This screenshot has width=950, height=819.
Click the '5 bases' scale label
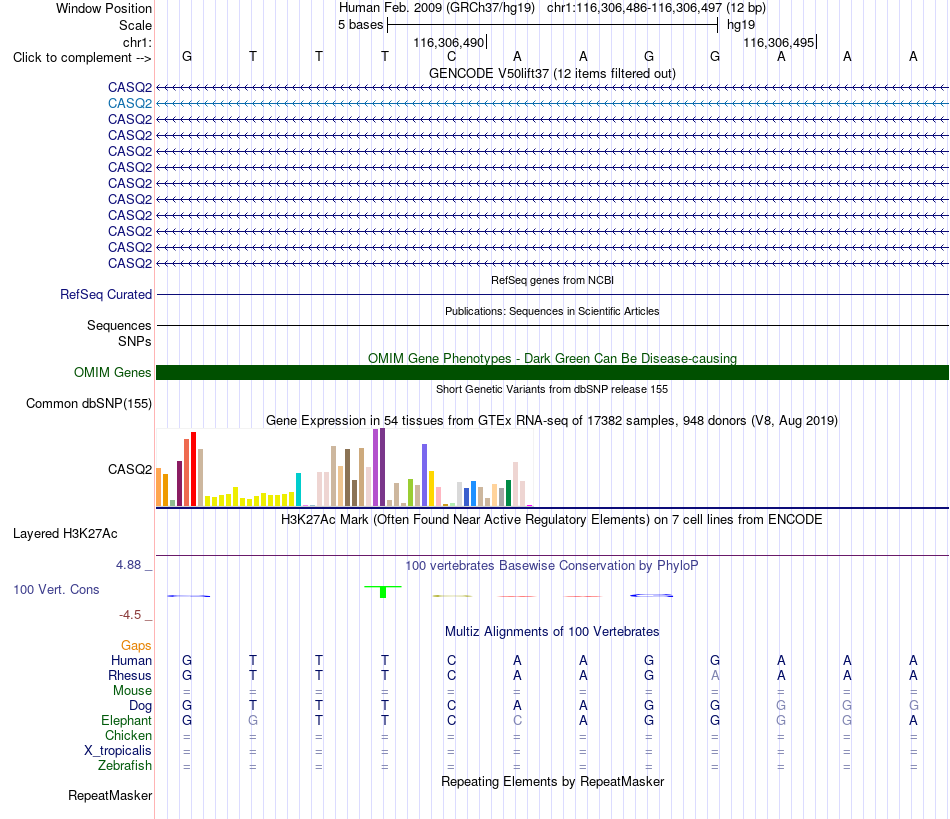[x=360, y=25]
